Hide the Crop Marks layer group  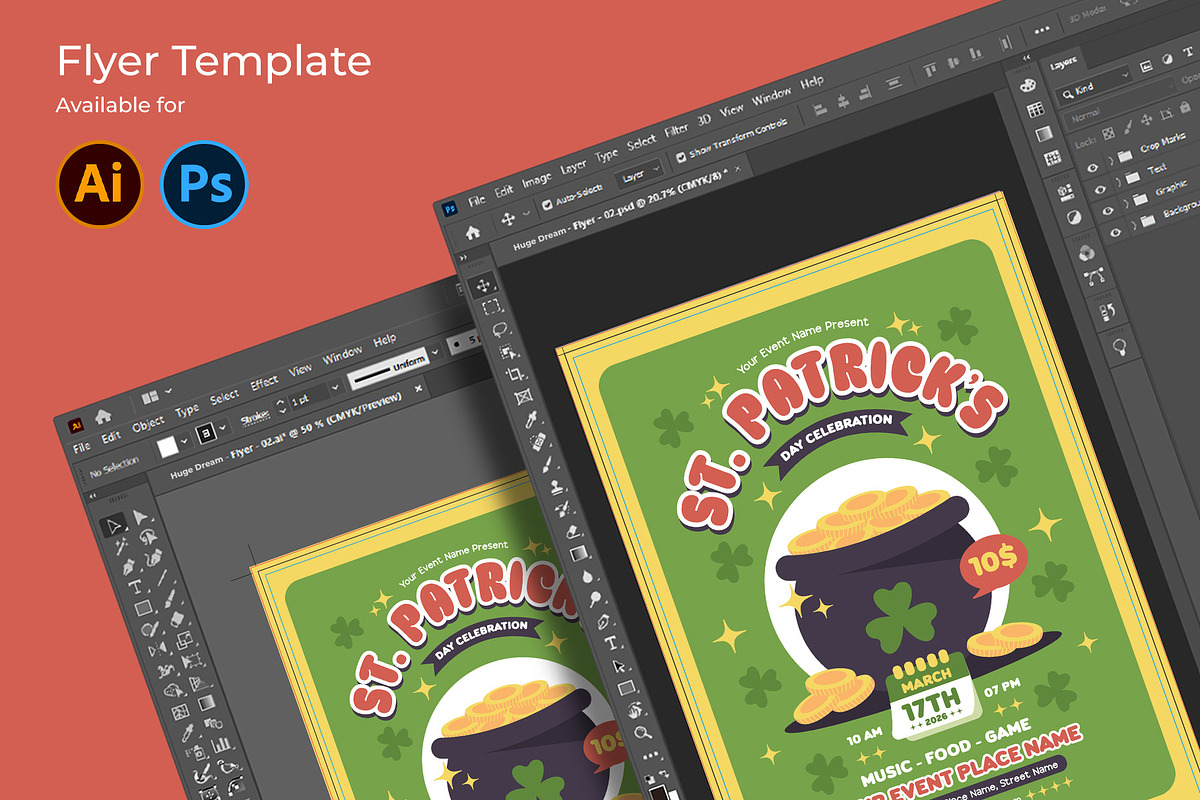click(1092, 168)
